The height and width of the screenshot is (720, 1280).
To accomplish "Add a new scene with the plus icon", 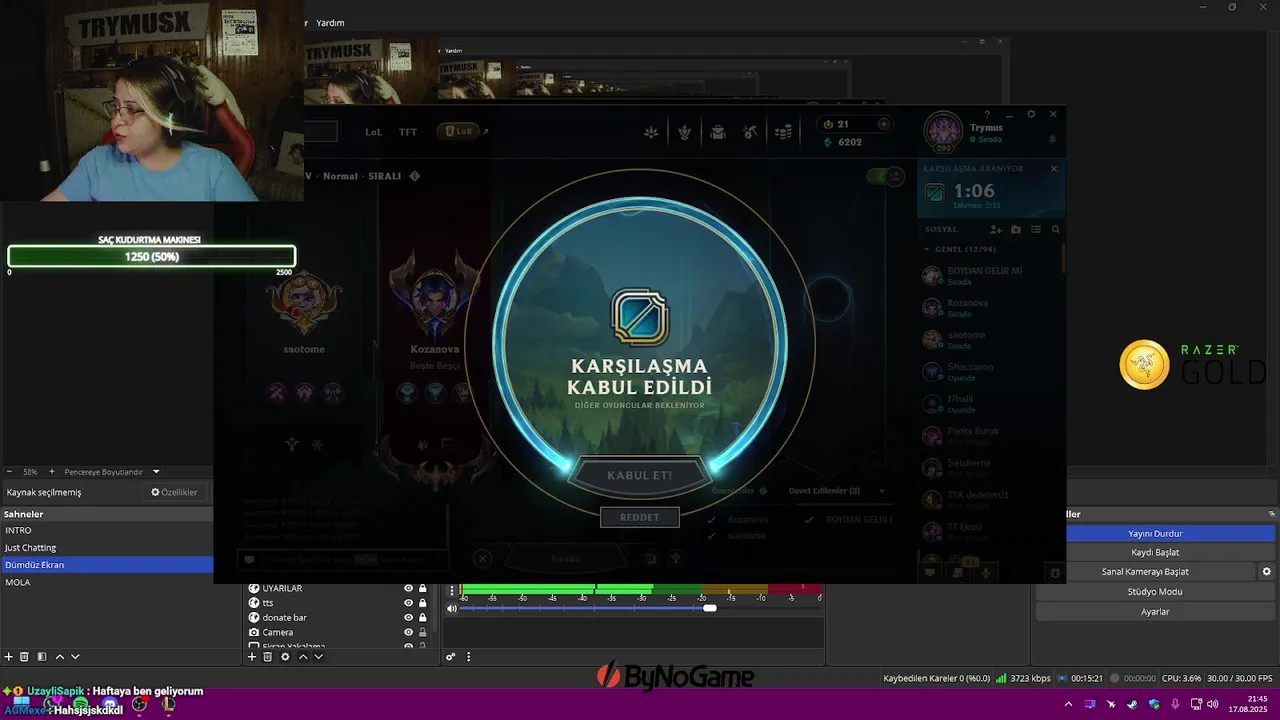I will (9, 657).
